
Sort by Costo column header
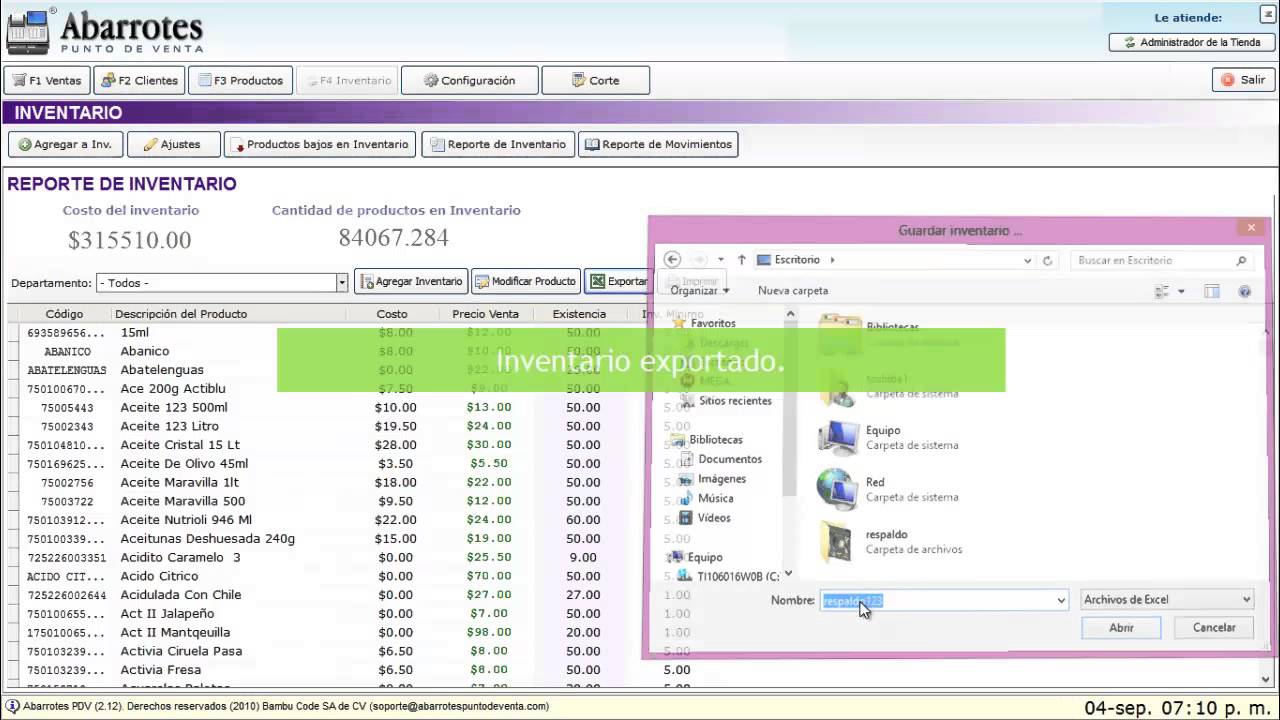(392, 314)
